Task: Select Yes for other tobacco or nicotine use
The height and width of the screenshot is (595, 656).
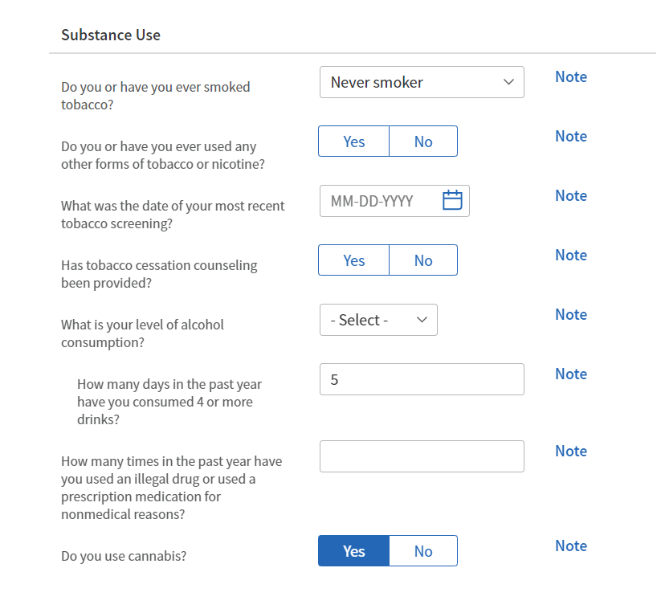Action: pos(354,142)
